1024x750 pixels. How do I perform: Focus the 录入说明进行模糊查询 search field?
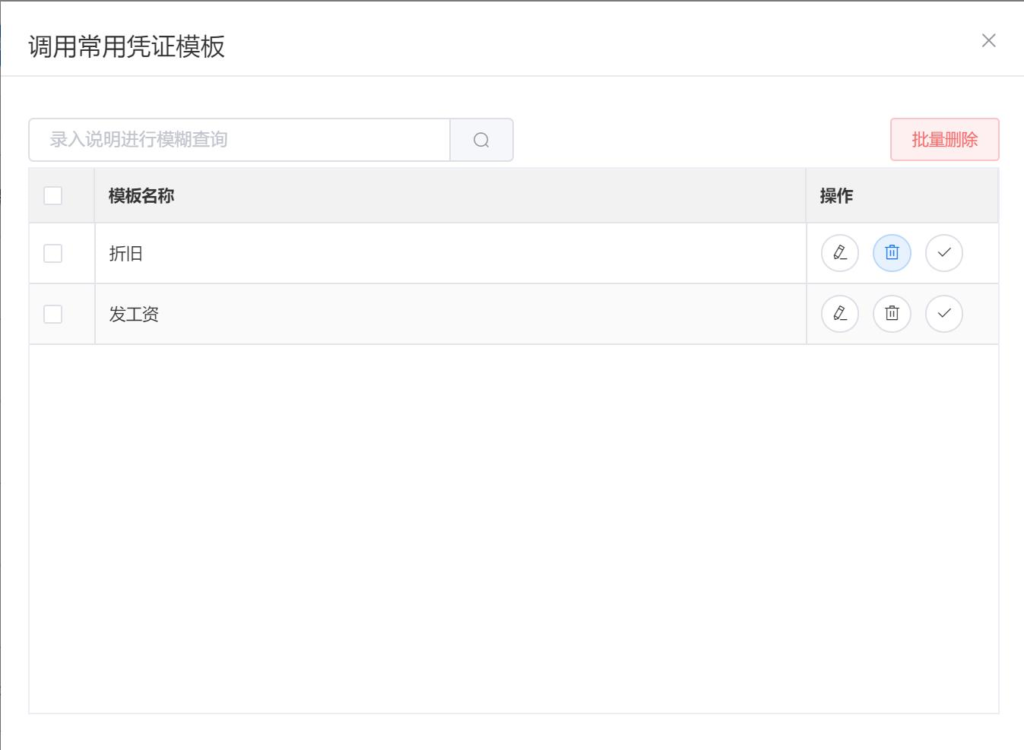(x=240, y=140)
